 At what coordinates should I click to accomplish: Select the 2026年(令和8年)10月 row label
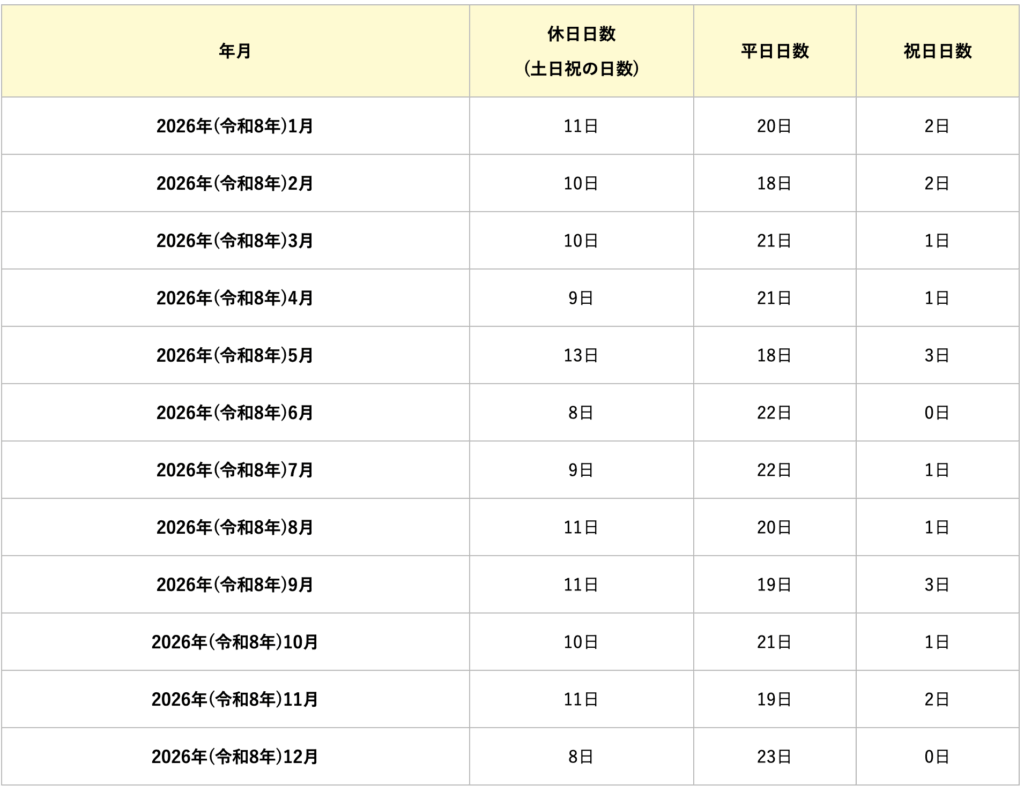click(235, 642)
